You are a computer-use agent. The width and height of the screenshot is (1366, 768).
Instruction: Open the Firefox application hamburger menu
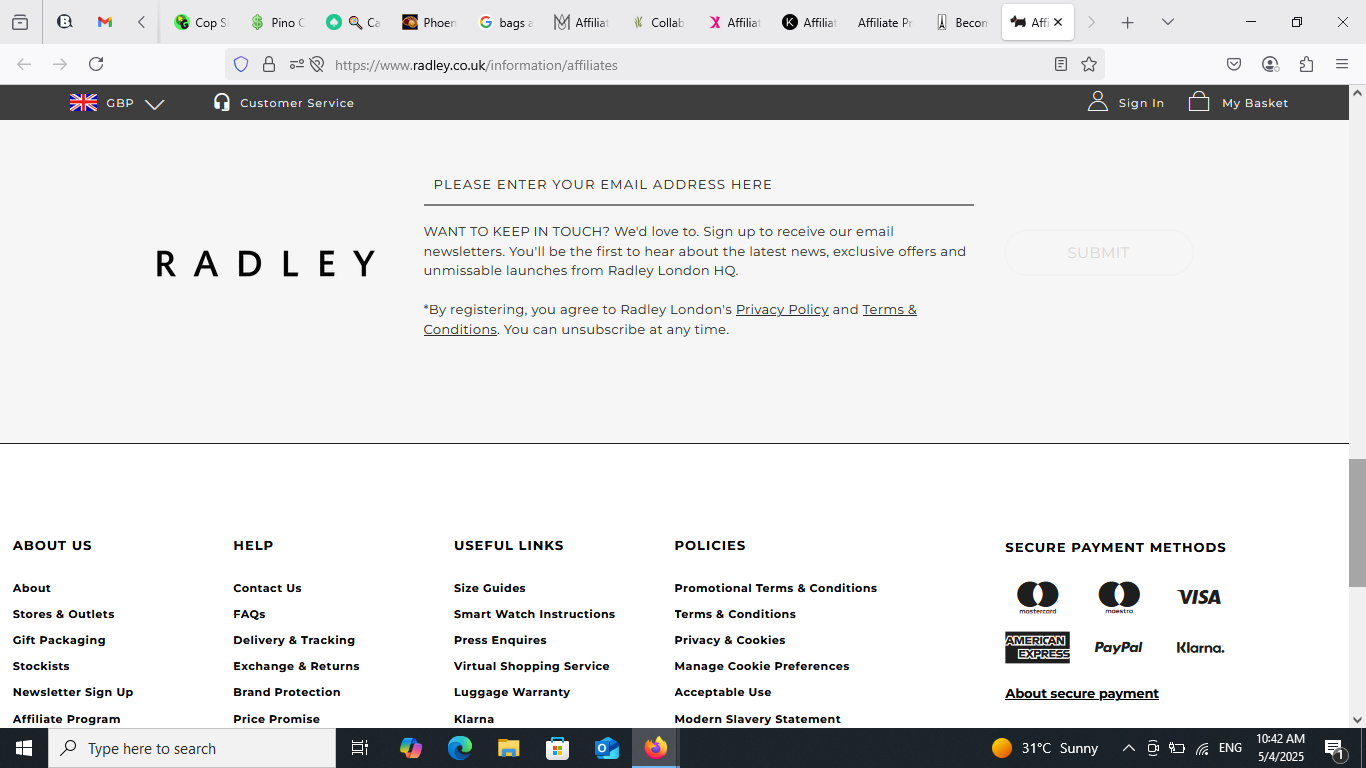click(1342, 64)
